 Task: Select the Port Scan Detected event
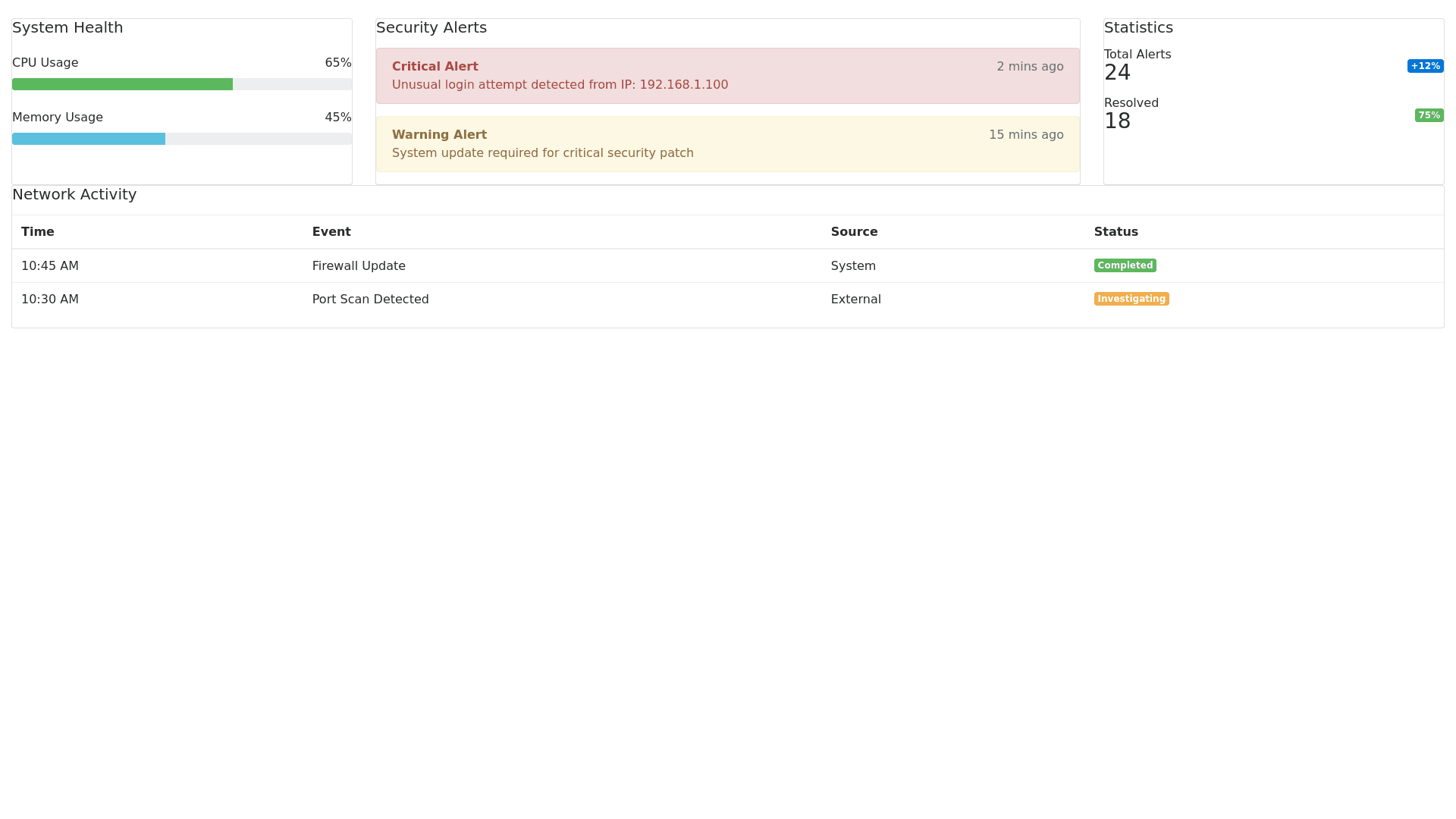tap(370, 300)
